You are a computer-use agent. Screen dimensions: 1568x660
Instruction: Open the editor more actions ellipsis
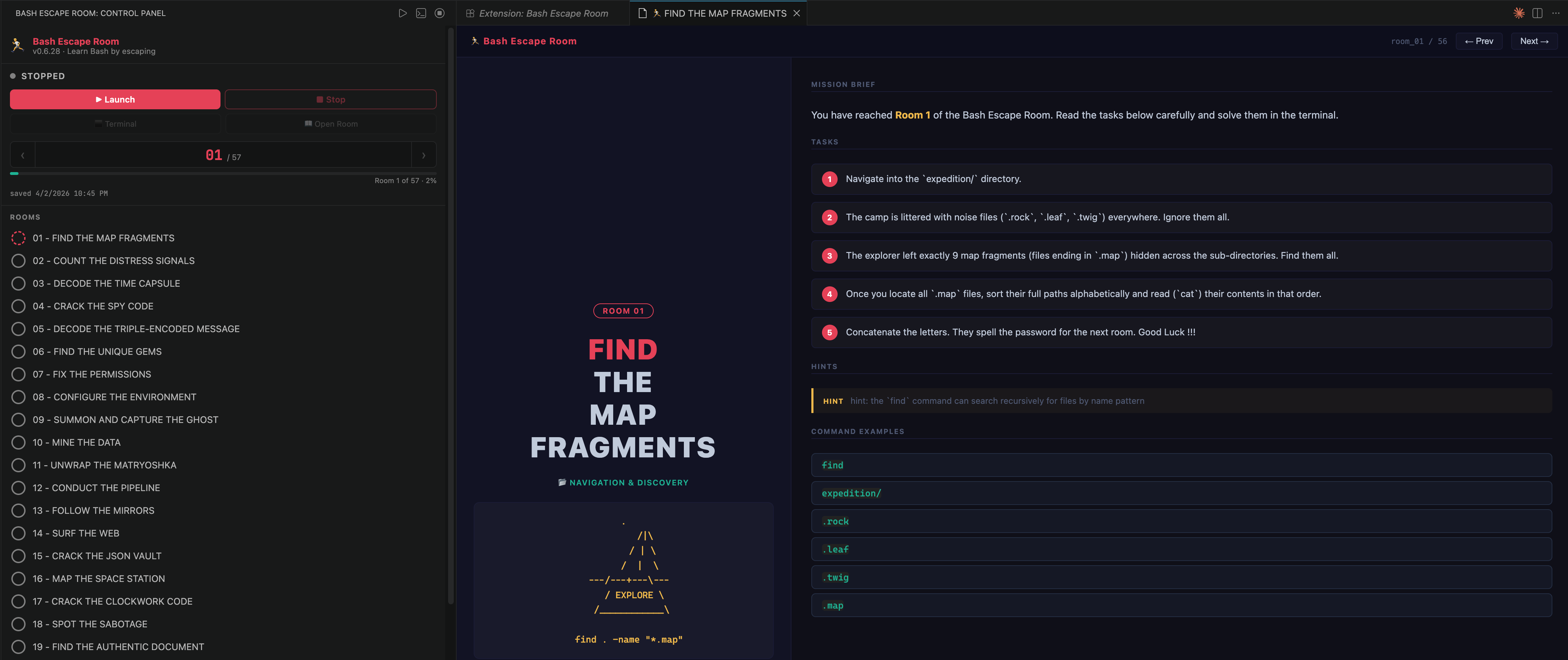[1556, 13]
